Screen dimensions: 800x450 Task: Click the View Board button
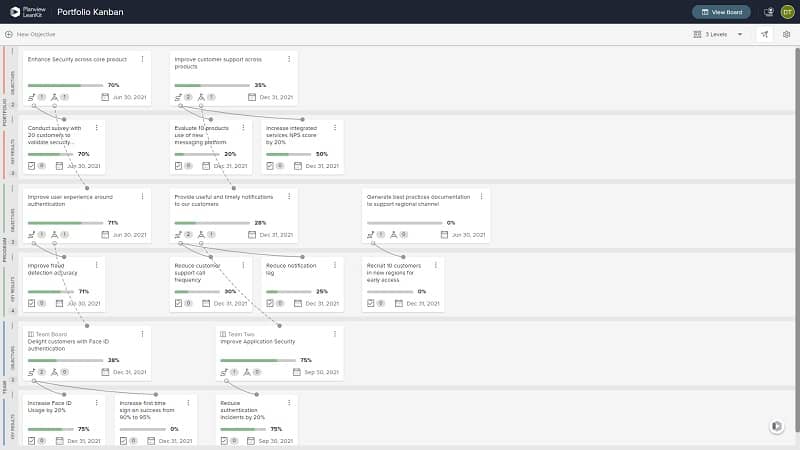721,12
